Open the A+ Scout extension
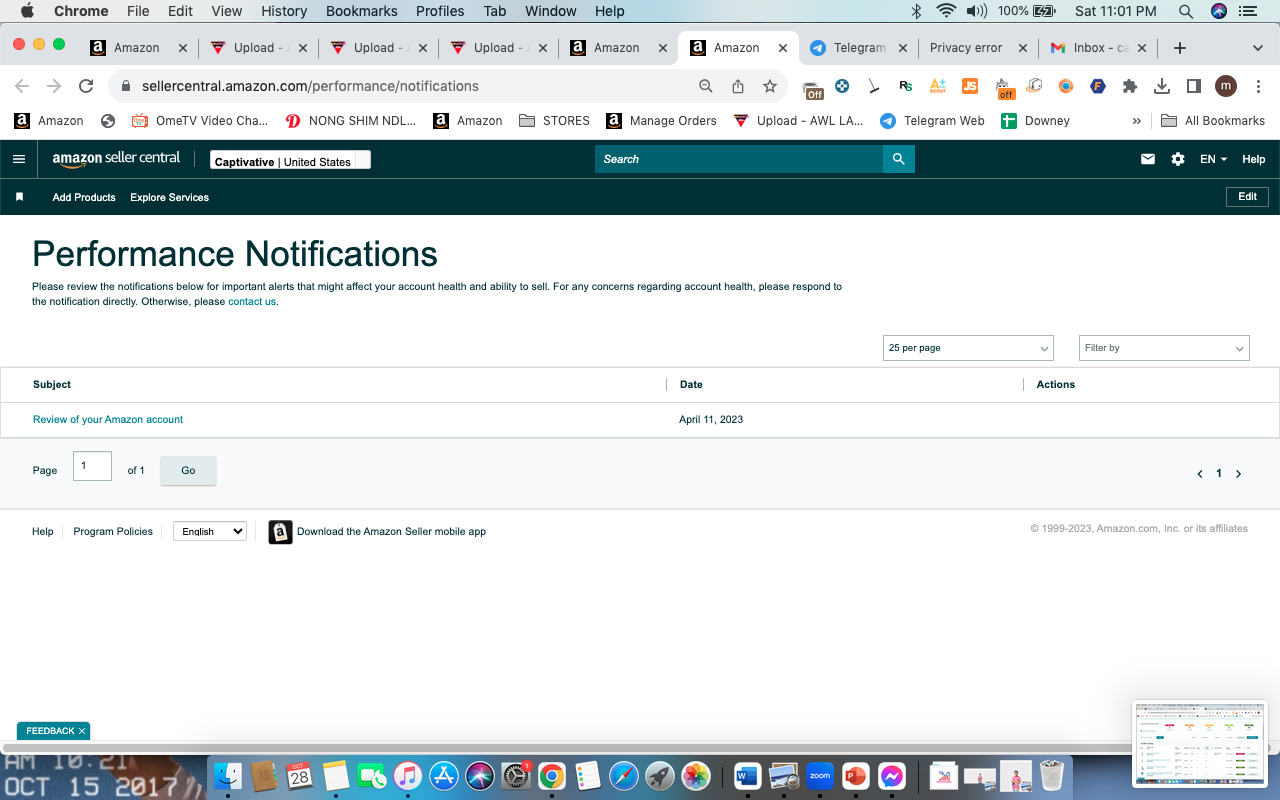The height and width of the screenshot is (800, 1280). (x=938, y=86)
